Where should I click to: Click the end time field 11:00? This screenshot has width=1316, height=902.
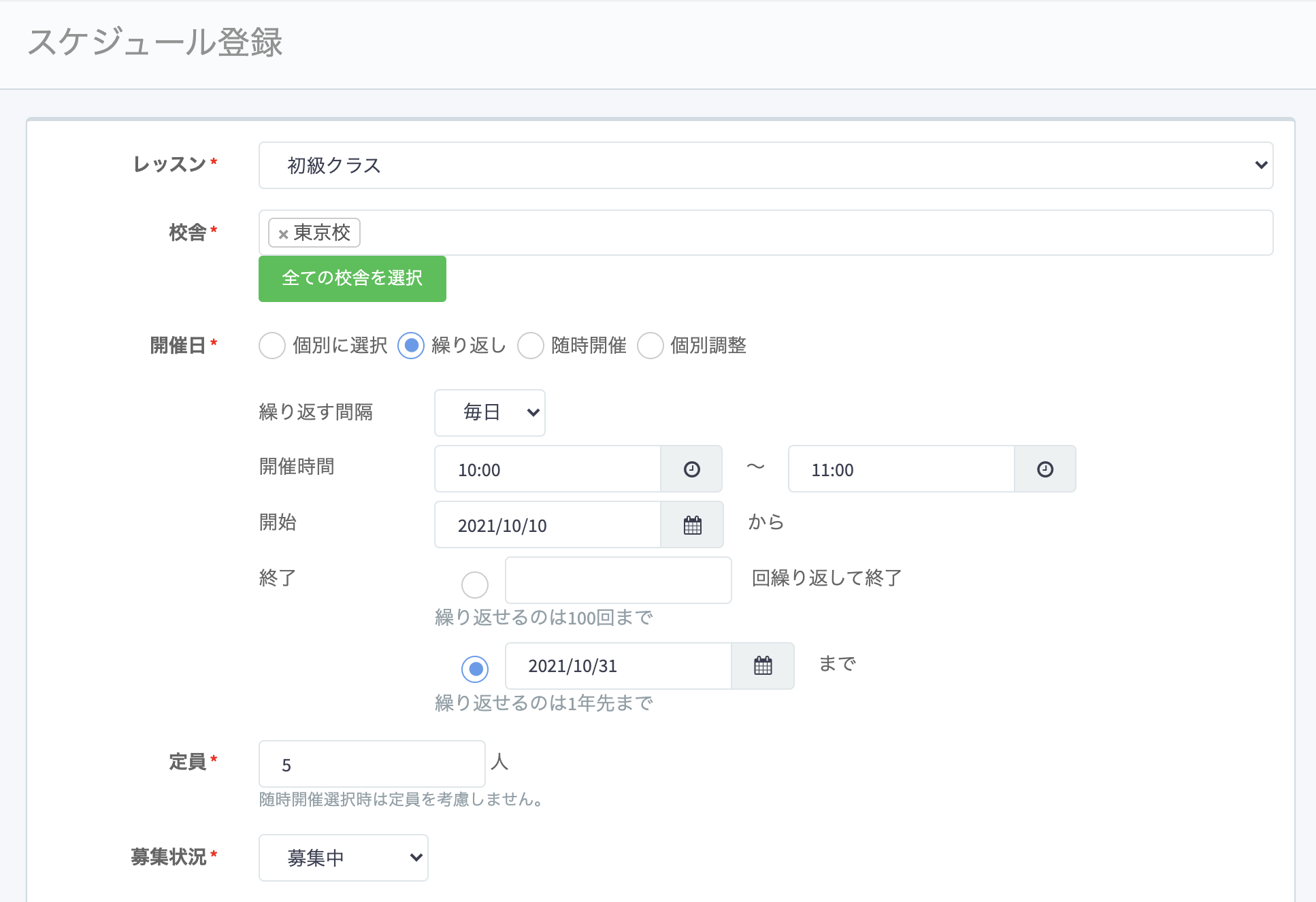pyautogui.click(x=902, y=469)
